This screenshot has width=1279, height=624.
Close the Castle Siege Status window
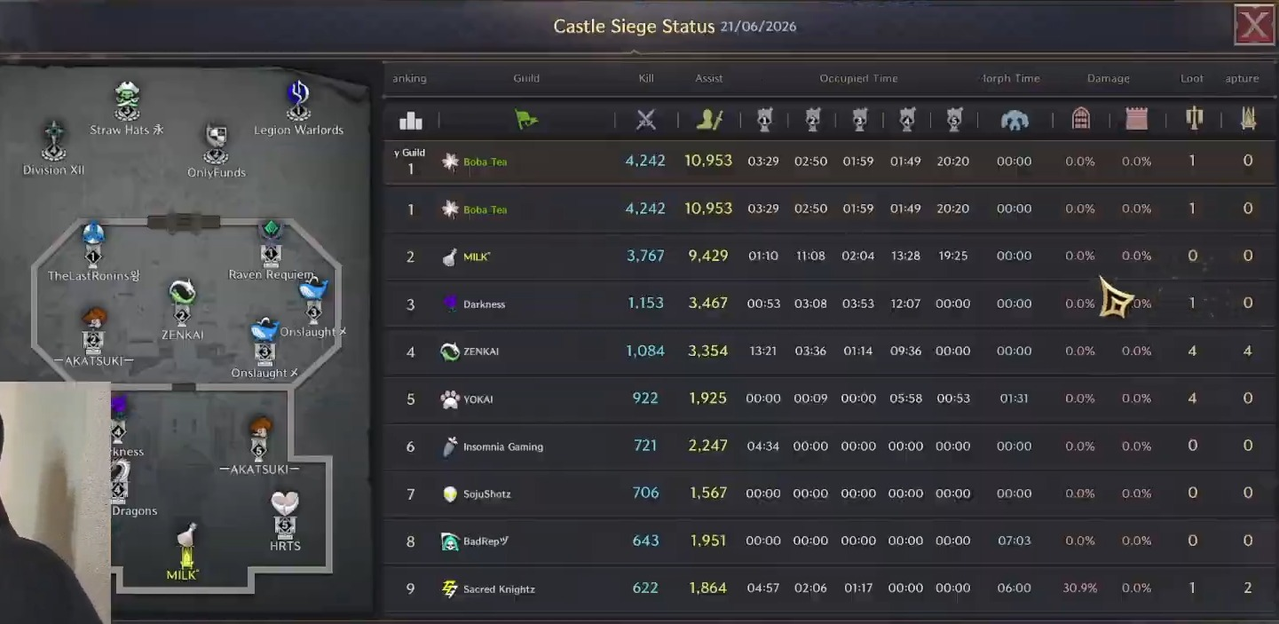pyautogui.click(x=1254, y=25)
